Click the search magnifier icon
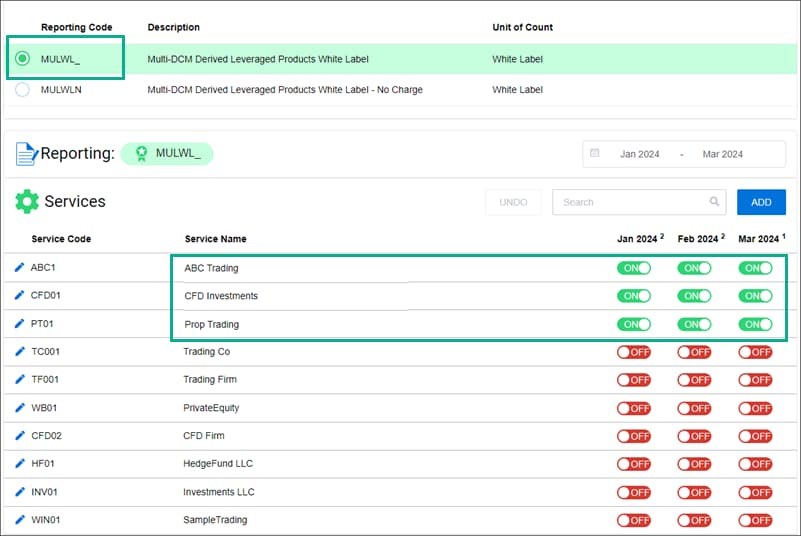Screen dimensions: 801x536 point(714,202)
